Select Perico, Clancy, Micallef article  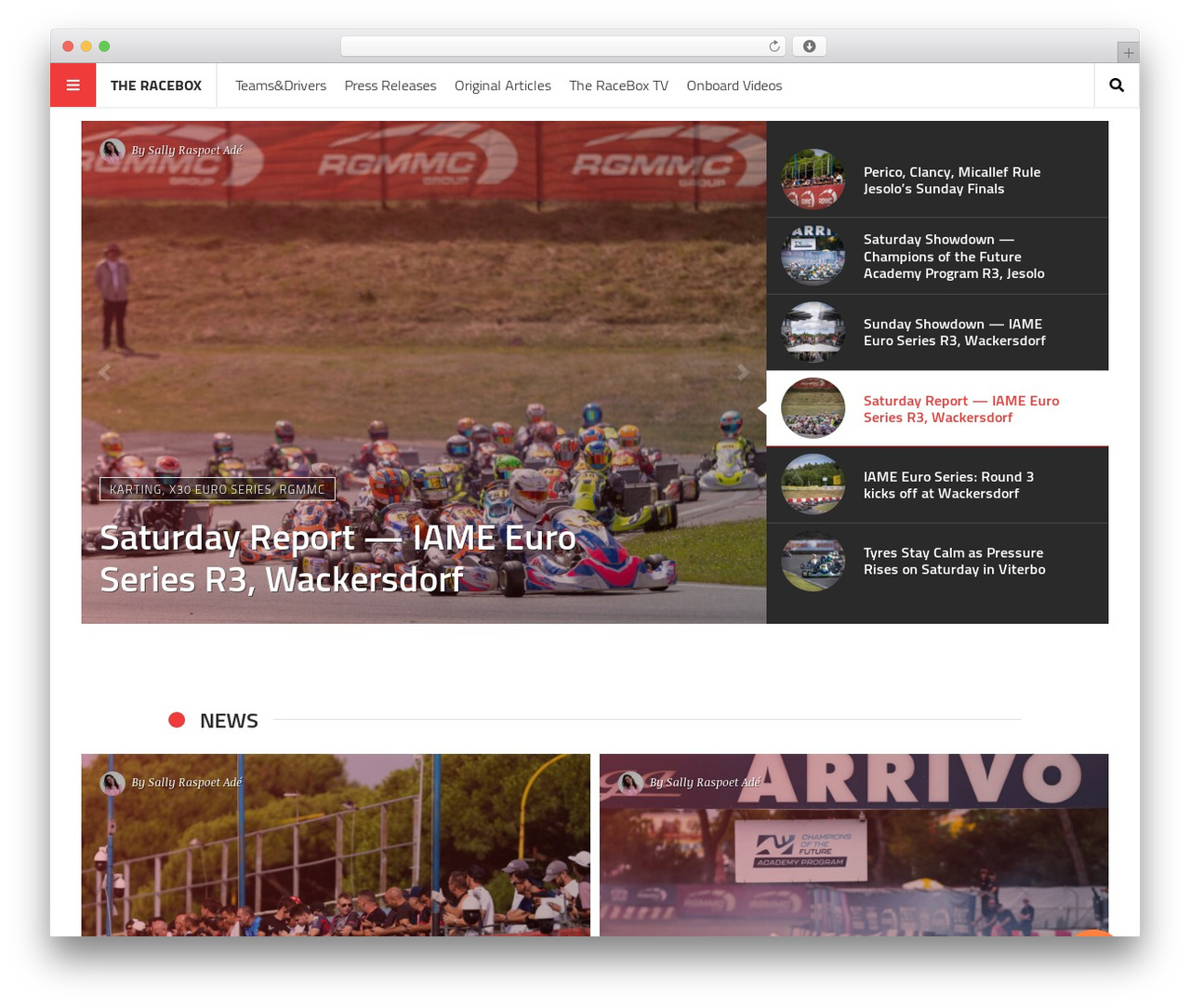(952, 180)
